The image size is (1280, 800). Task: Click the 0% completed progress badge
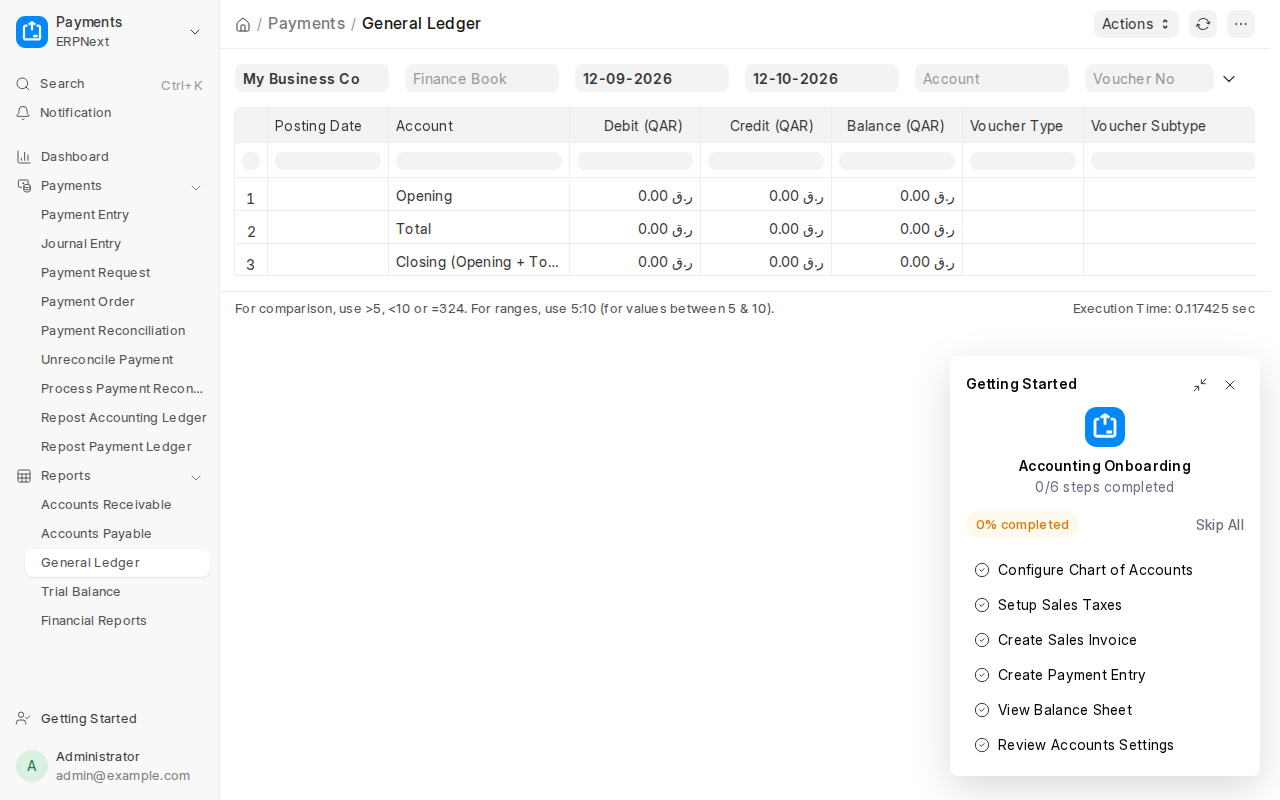[x=1022, y=525]
